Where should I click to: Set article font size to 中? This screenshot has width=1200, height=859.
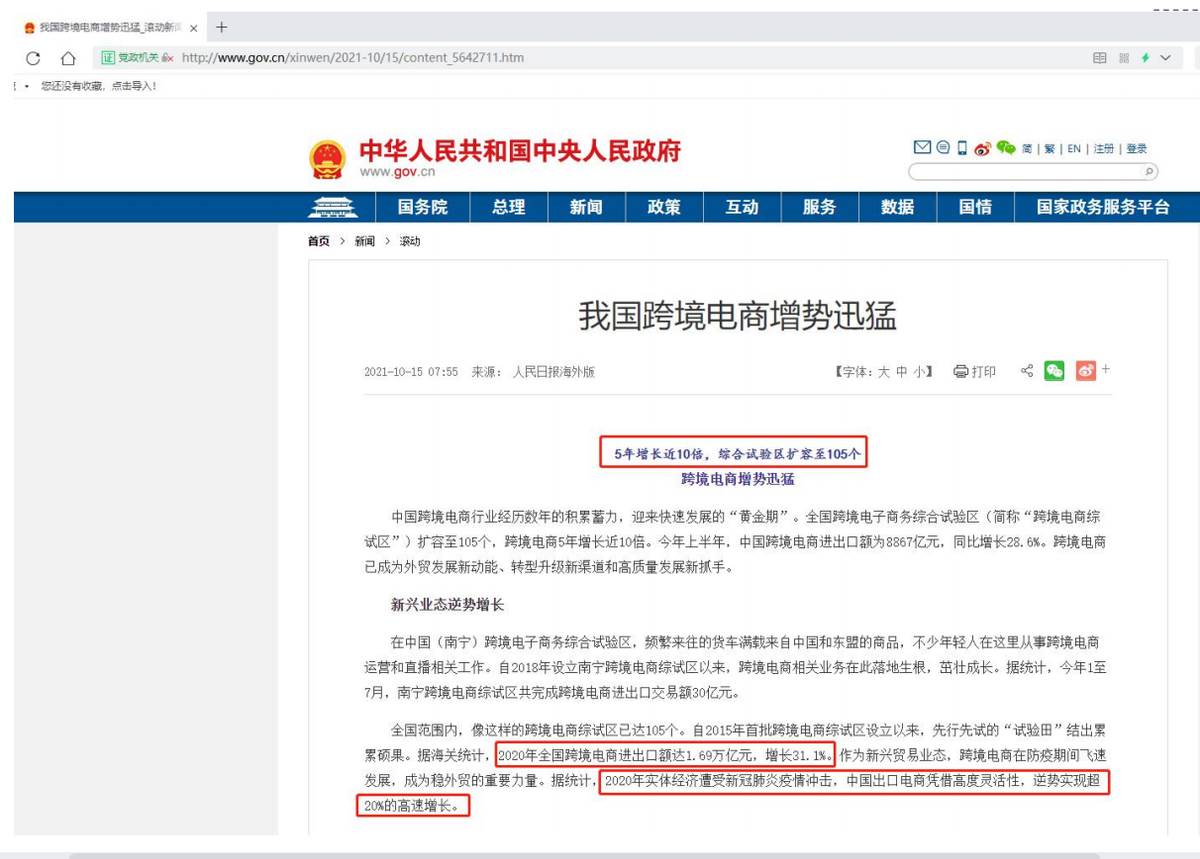coord(902,372)
